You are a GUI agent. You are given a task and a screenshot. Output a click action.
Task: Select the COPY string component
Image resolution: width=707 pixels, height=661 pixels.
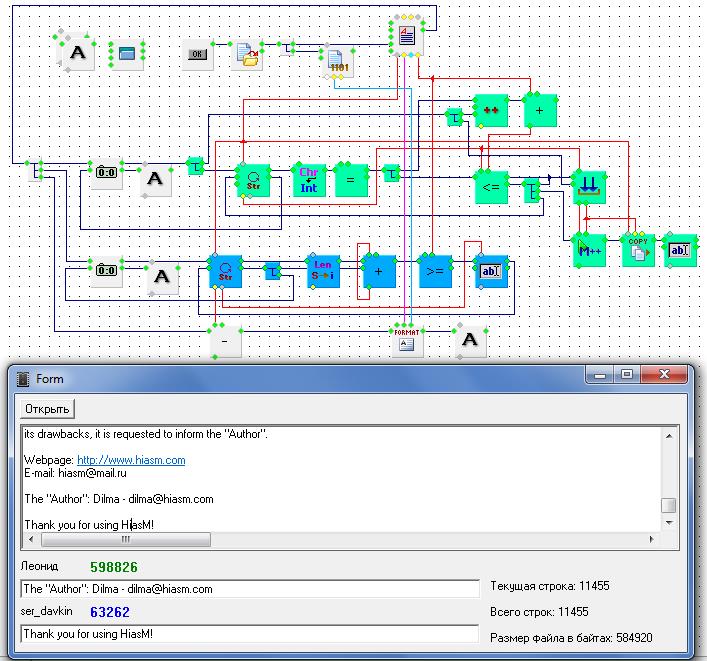click(637, 250)
